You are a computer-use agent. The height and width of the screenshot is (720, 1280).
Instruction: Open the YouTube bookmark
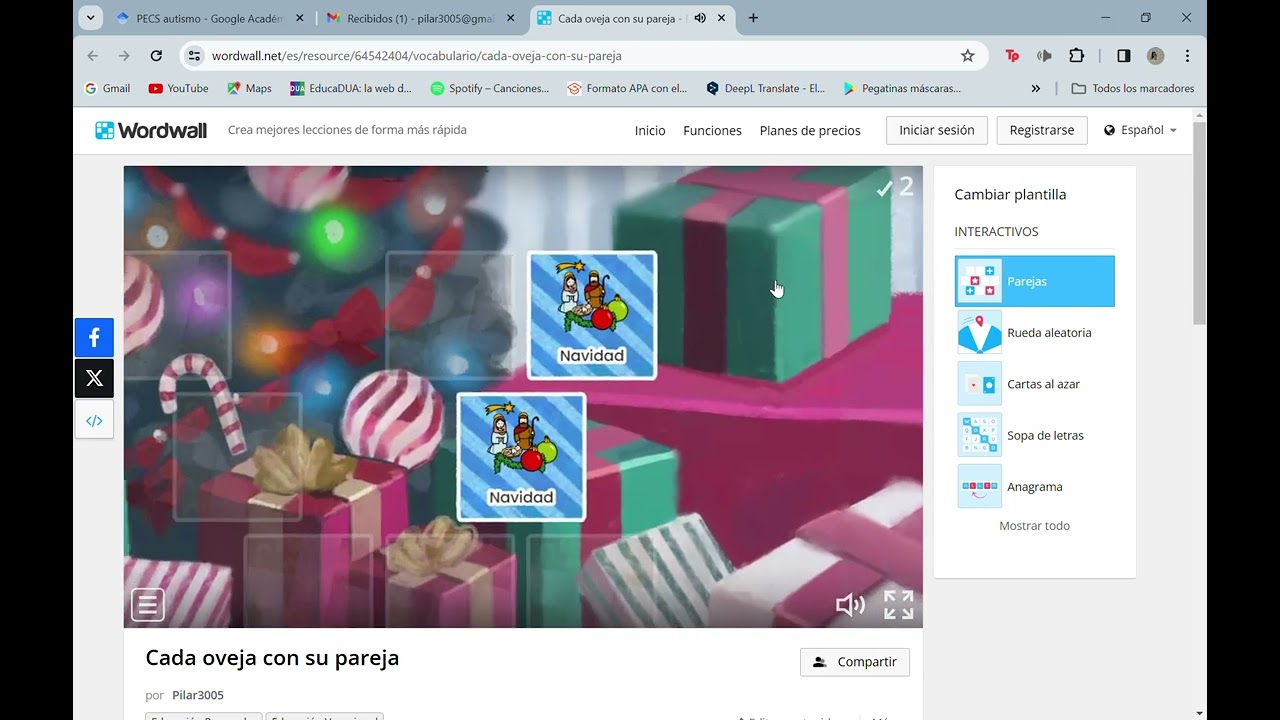178,88
